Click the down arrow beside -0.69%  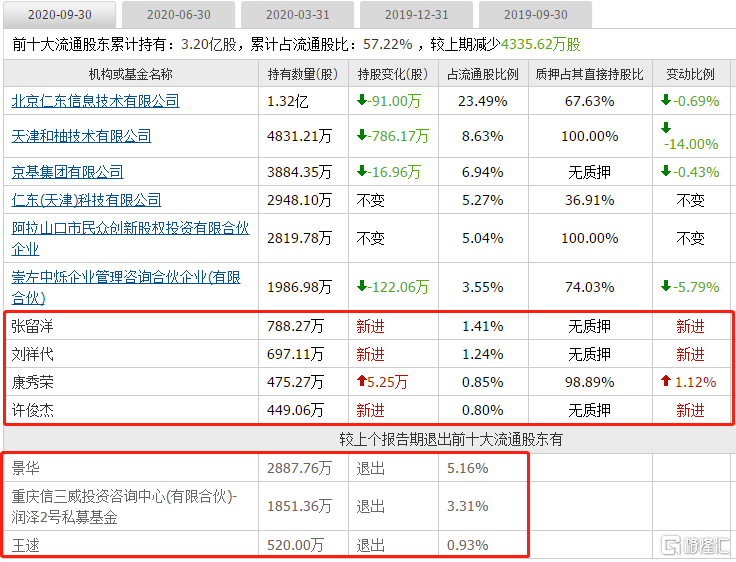click(x=666, y=100)
